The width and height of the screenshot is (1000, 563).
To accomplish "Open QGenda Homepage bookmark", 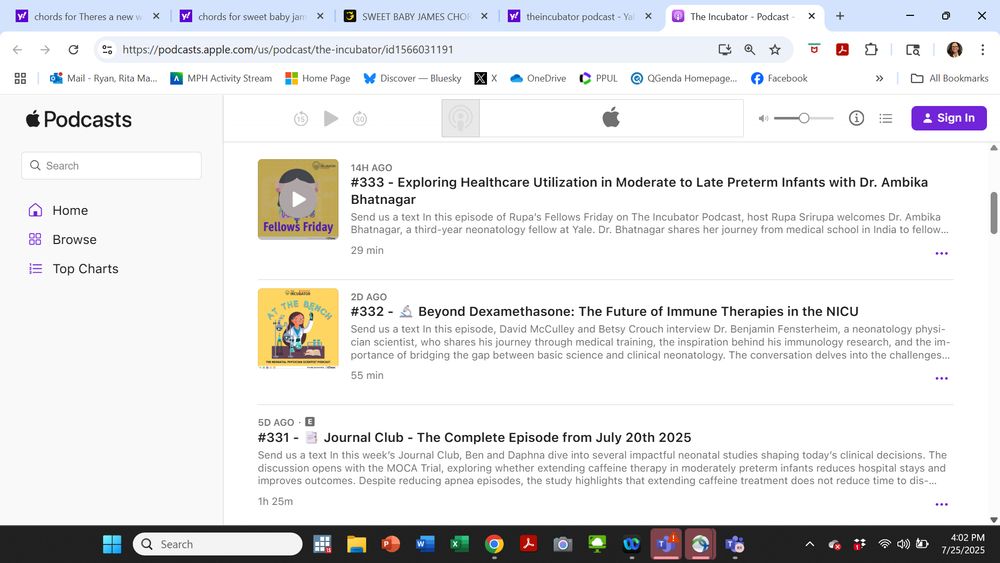I will tap(684, 78).
